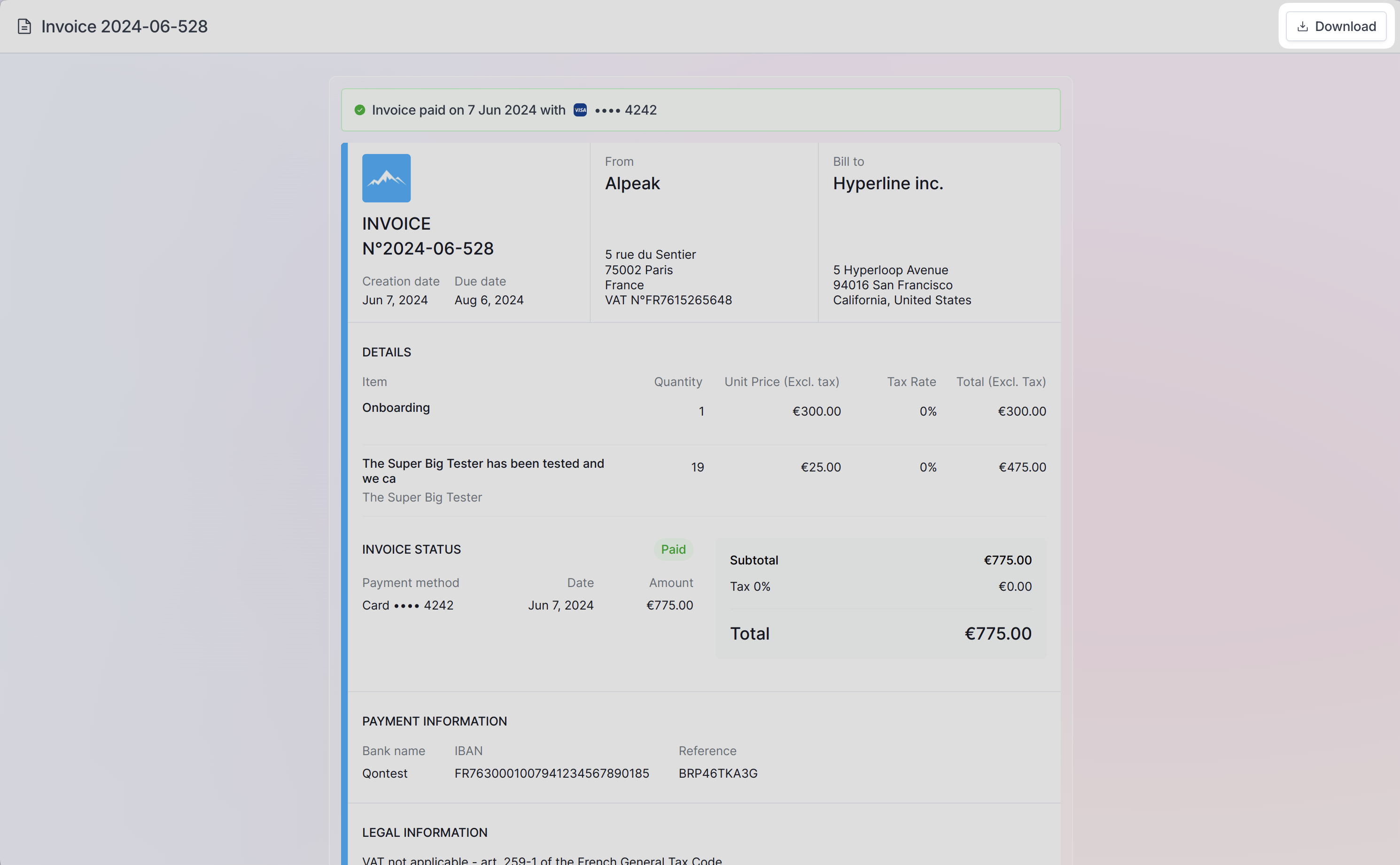Screen dimensions: 1400x865
Task: Click the '5 Hyperloop Avenue' address line
Action: 891,270
